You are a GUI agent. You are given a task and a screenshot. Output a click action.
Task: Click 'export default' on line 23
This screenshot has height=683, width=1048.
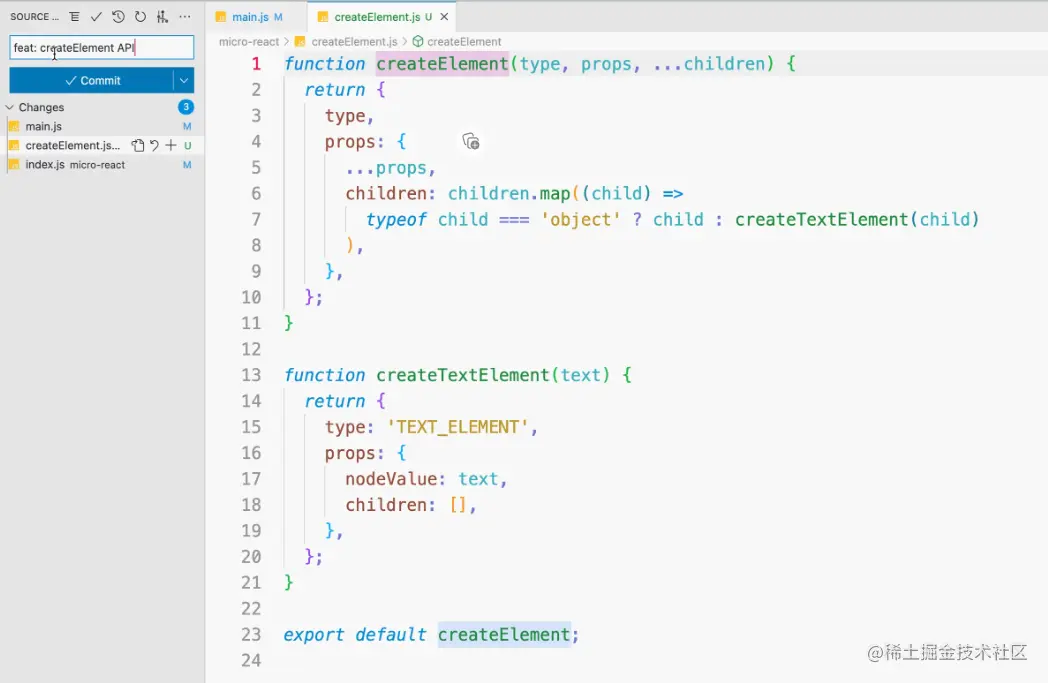[x=354, y=634]
